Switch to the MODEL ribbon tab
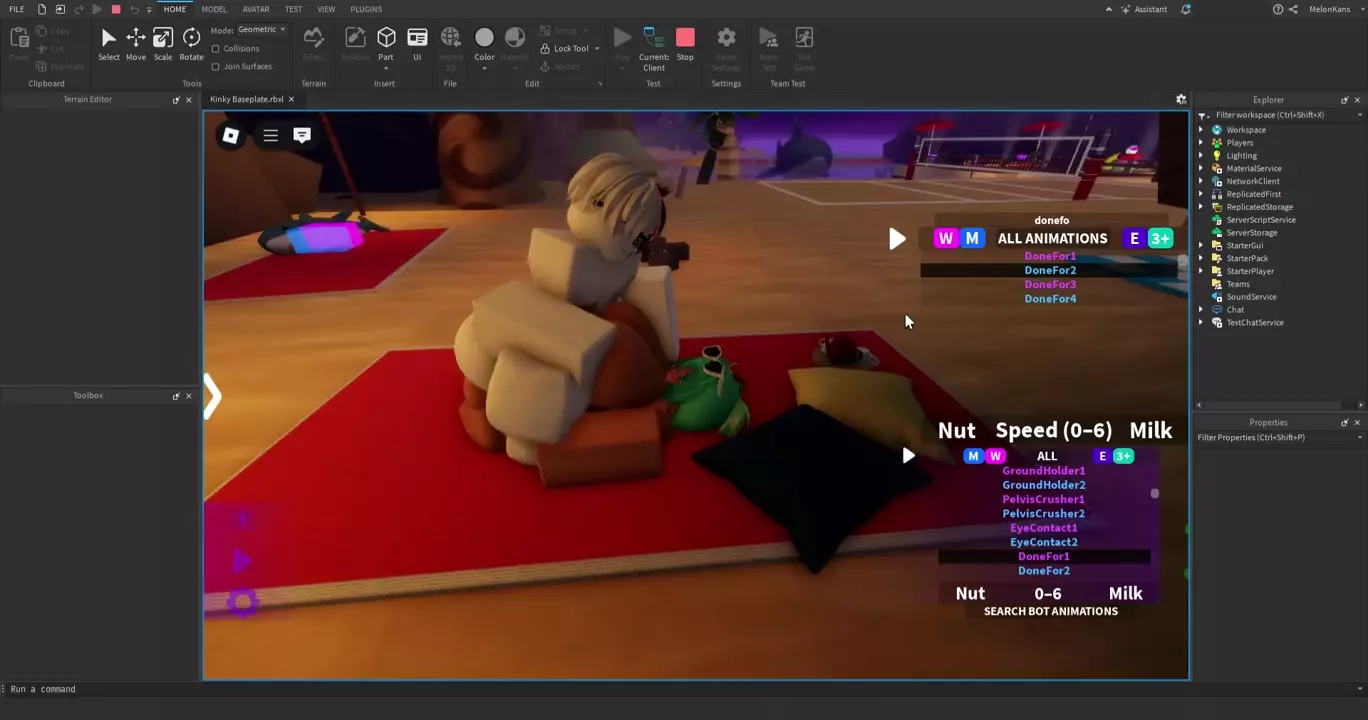 pos(214,9)
